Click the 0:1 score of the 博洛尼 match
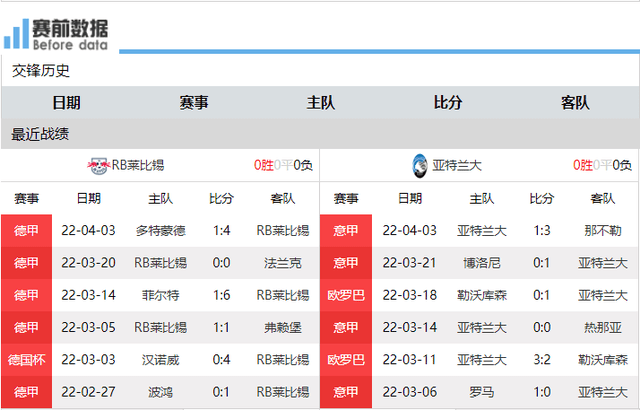Image resolution: width=640 pixels, height=410 pixels. coord(542,263)
